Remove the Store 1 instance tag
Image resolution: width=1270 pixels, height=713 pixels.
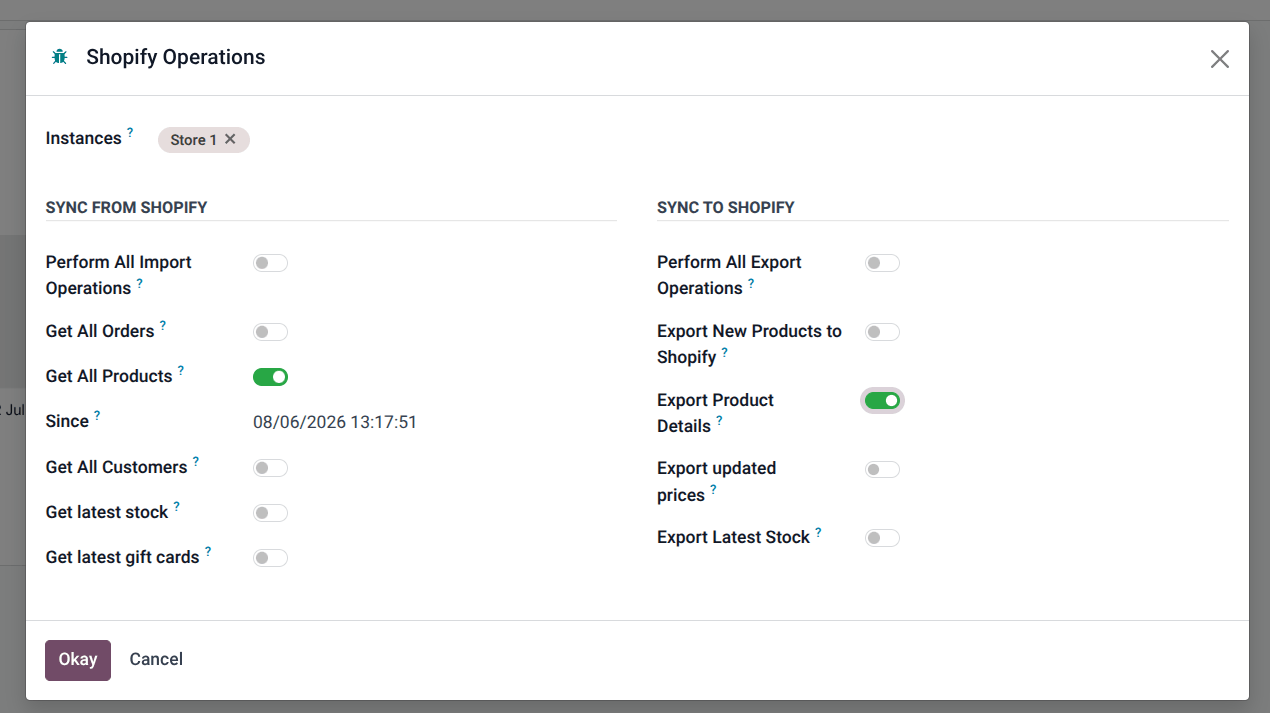coord(230,139)
